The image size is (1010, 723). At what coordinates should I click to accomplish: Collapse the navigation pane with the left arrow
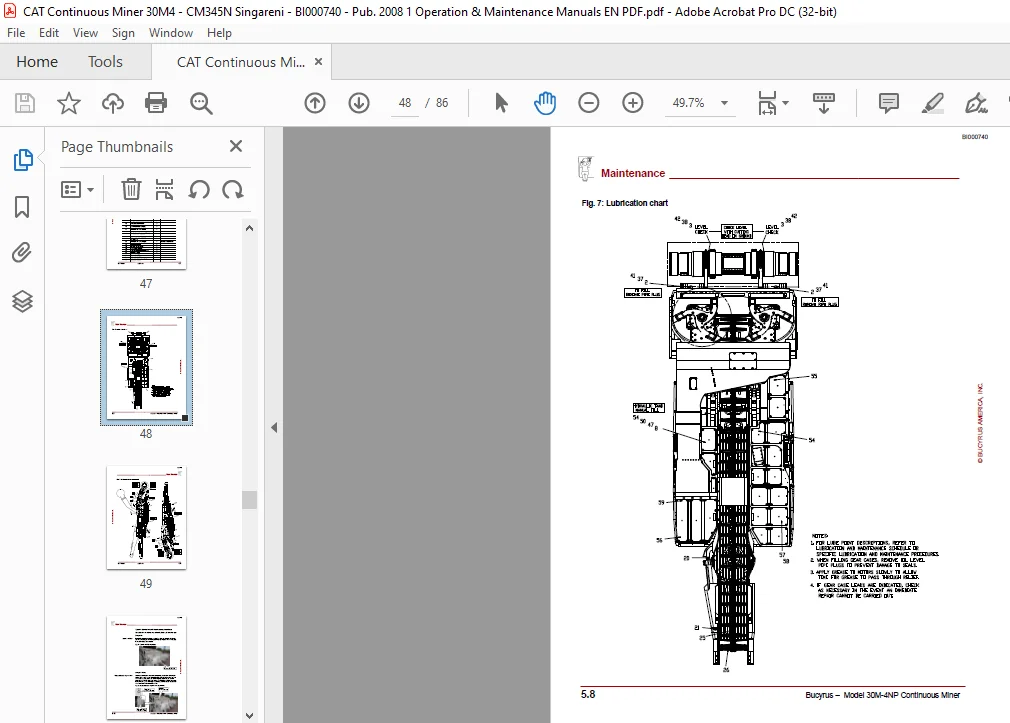(274, 427)
